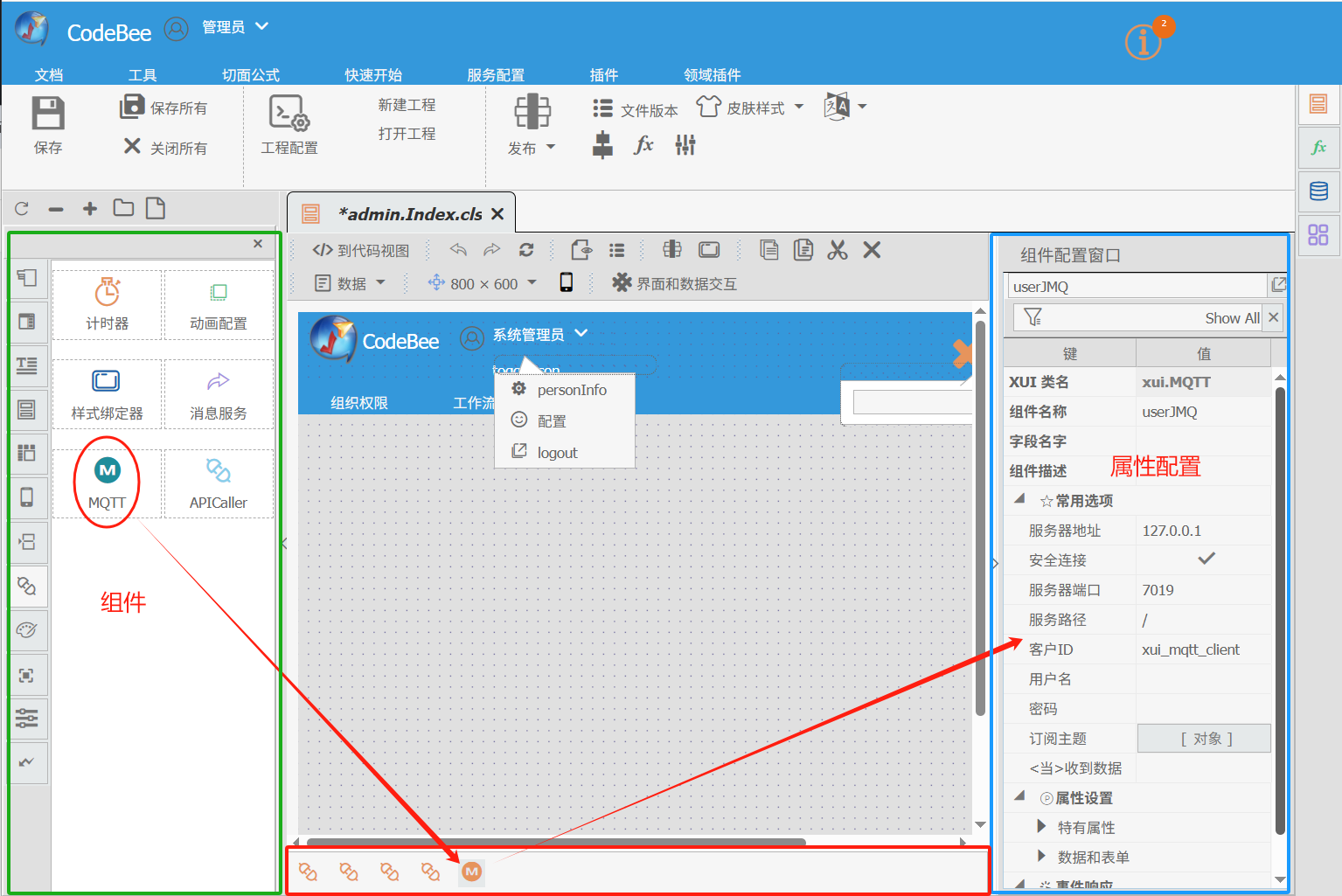
Task: Select the APICaller component
Action: 219,483
